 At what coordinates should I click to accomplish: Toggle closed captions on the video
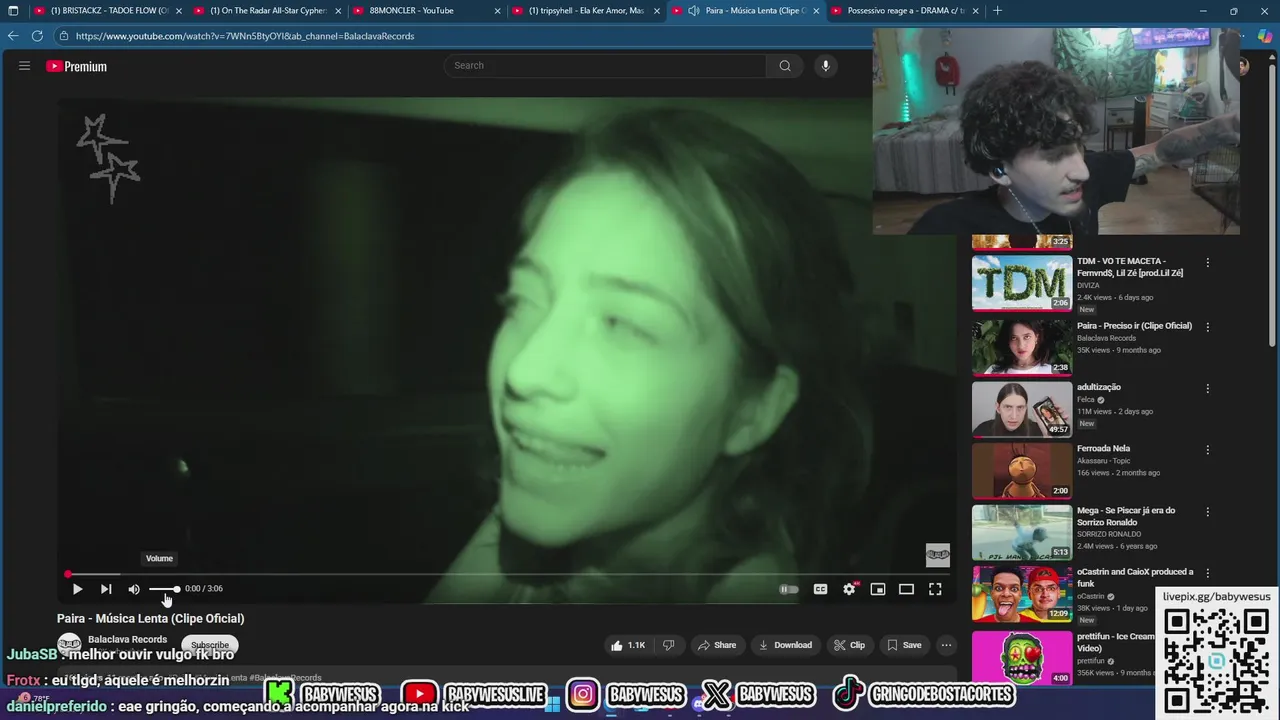820,589
